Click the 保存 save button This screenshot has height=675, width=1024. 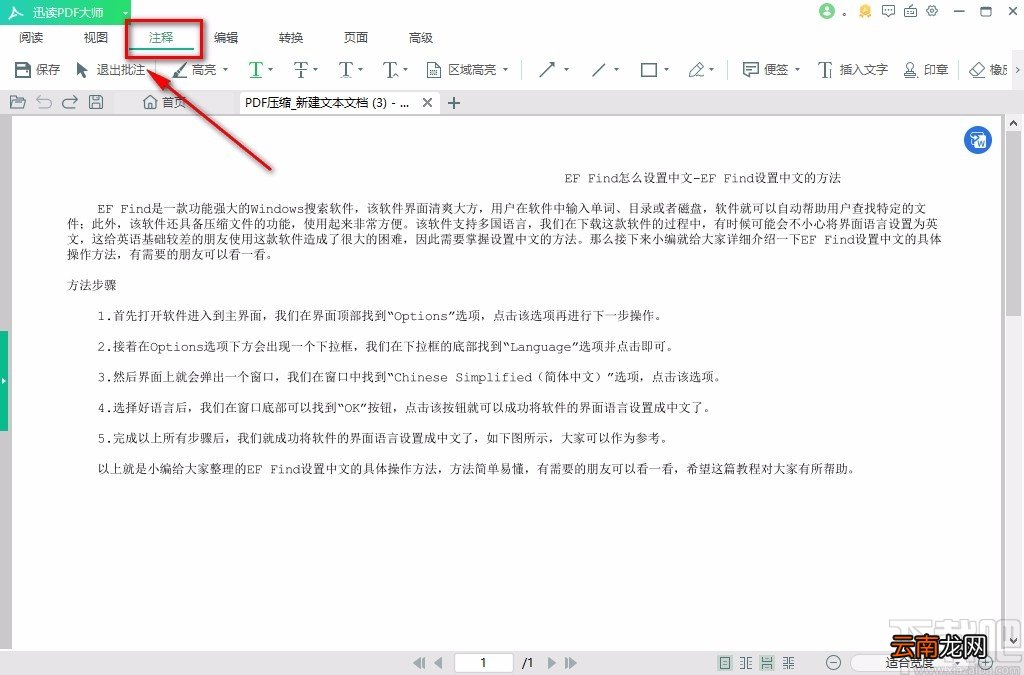[37, 69]
